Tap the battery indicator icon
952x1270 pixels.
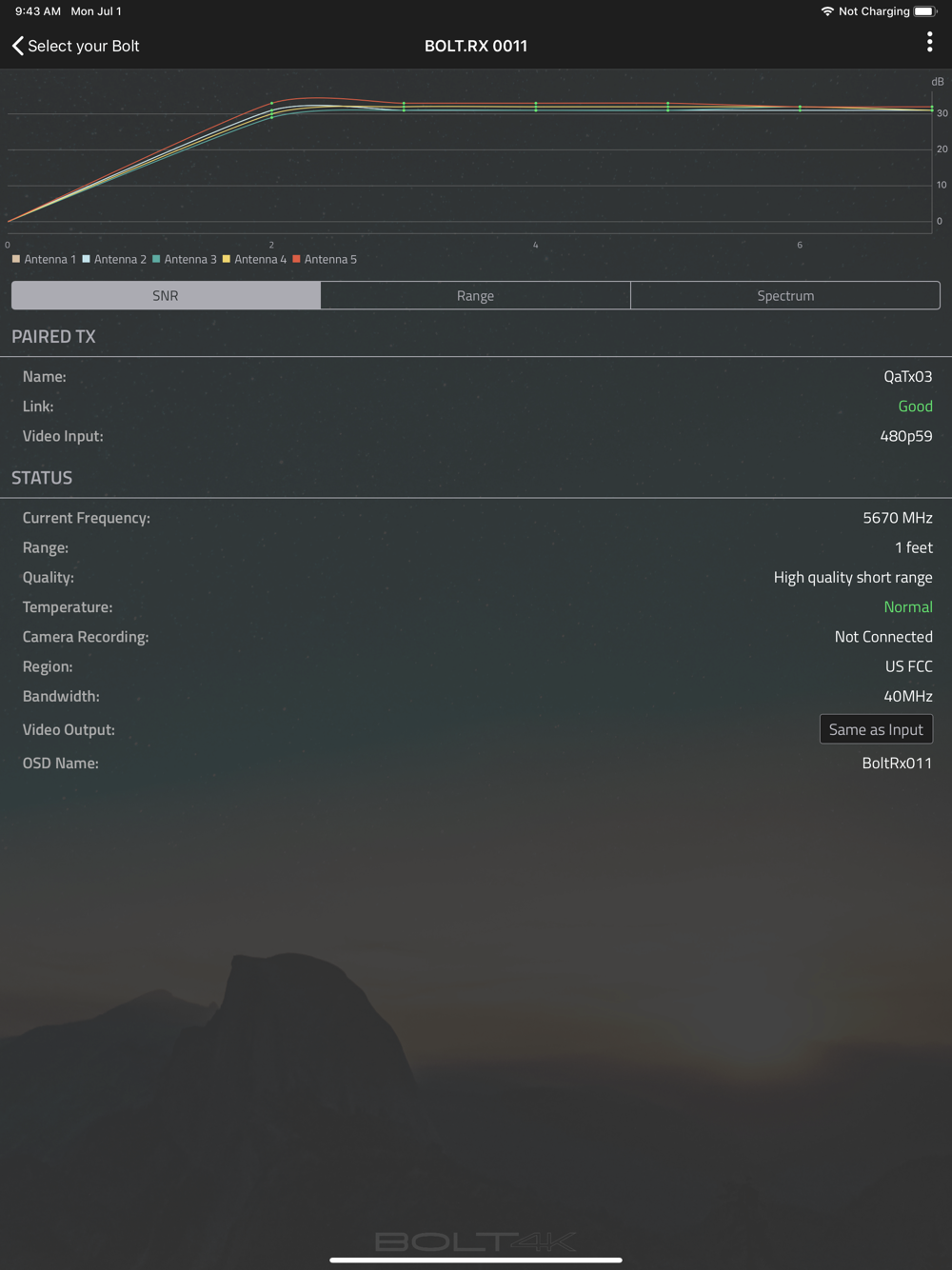point(925,11)
